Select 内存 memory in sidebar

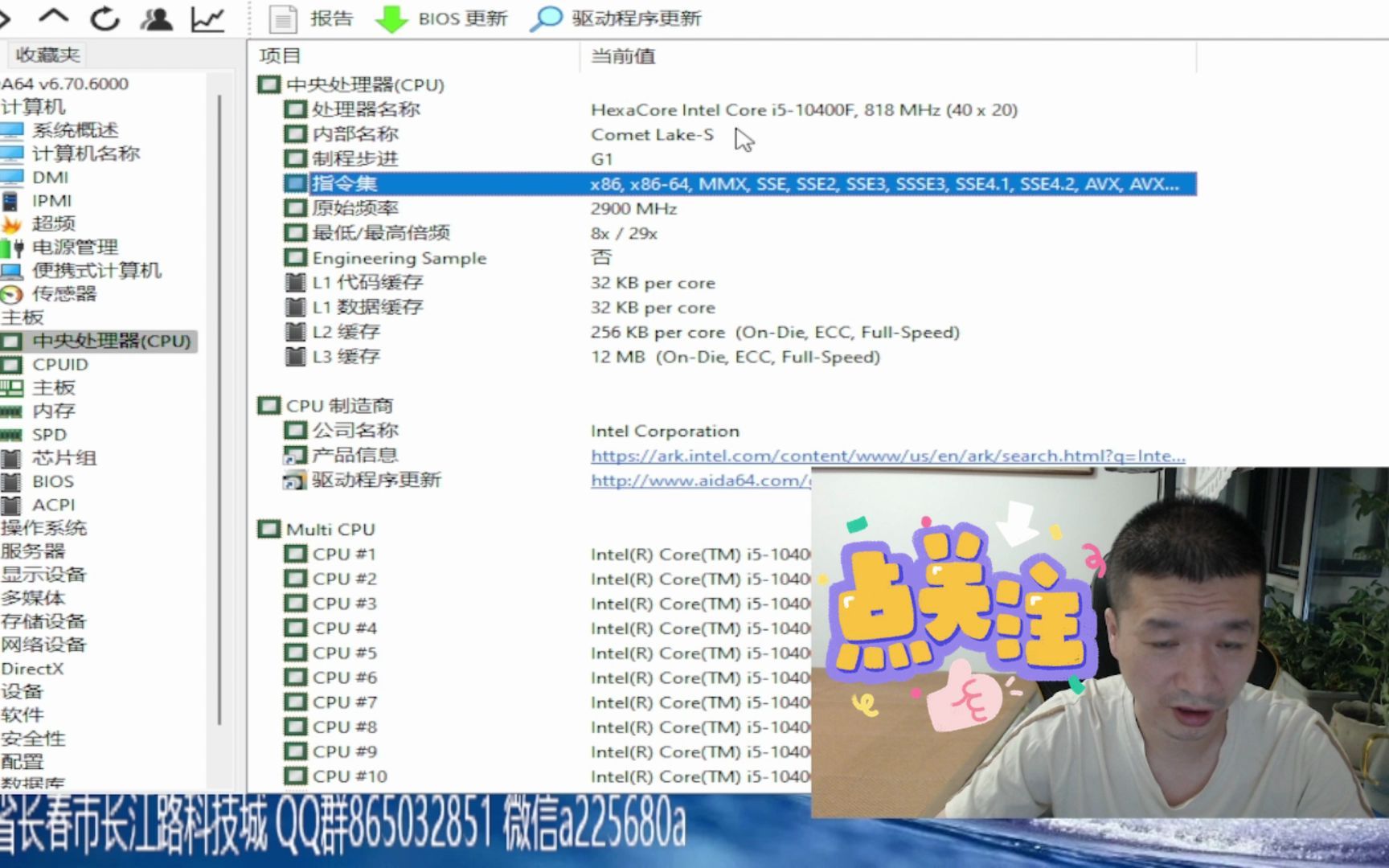click(x=53, y=411)
